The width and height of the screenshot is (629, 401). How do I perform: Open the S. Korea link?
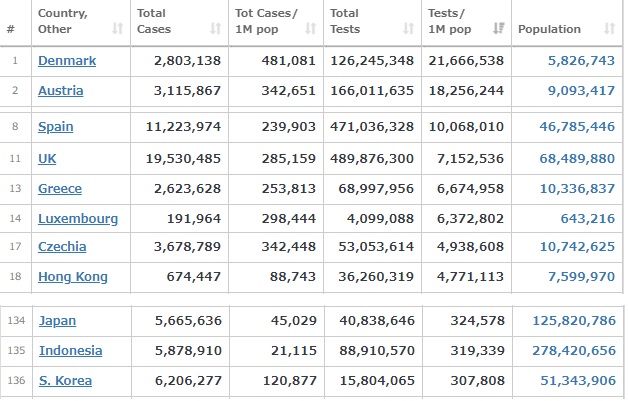tap(65, 380)
